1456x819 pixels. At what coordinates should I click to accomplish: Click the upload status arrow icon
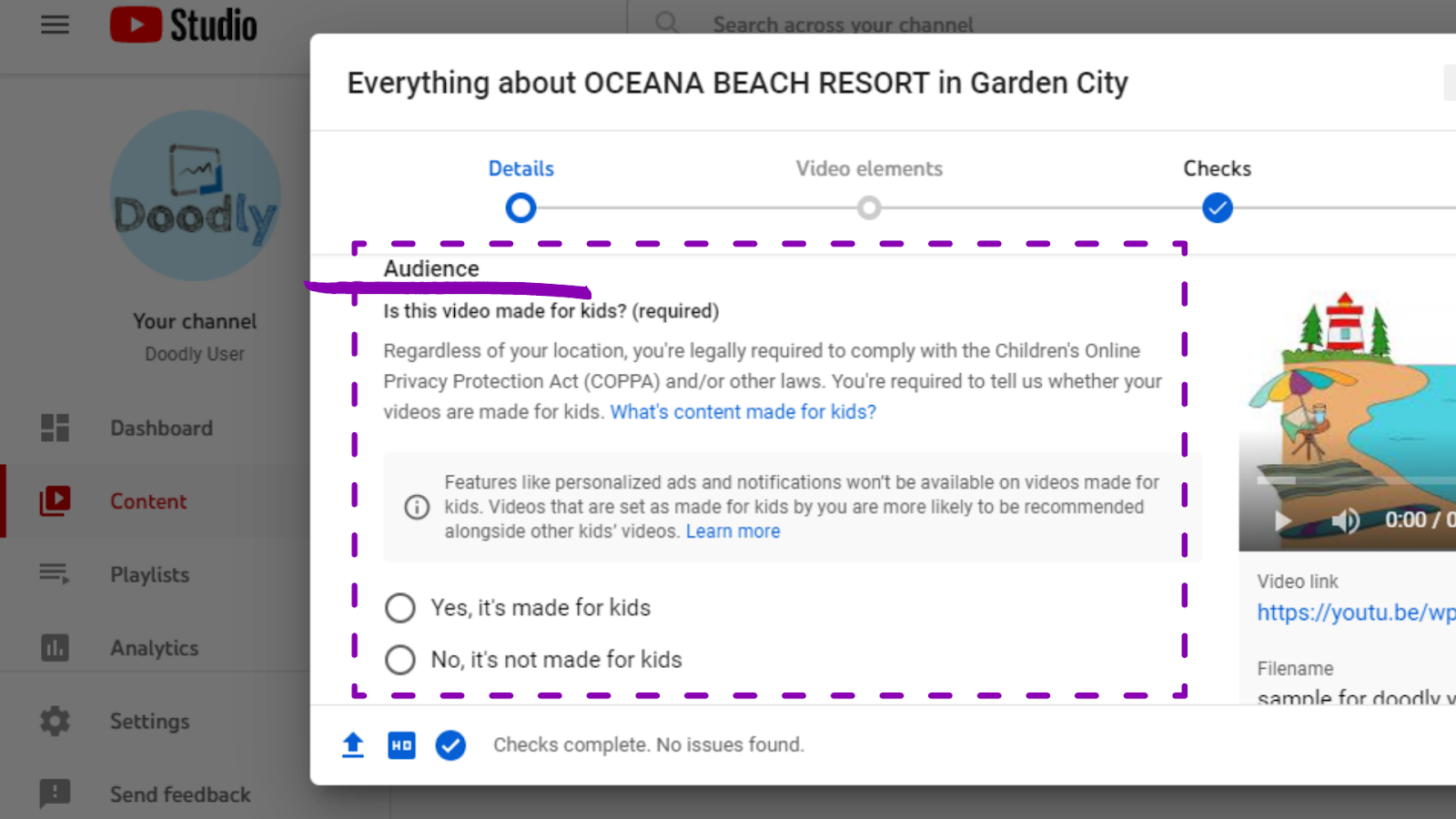353,745
